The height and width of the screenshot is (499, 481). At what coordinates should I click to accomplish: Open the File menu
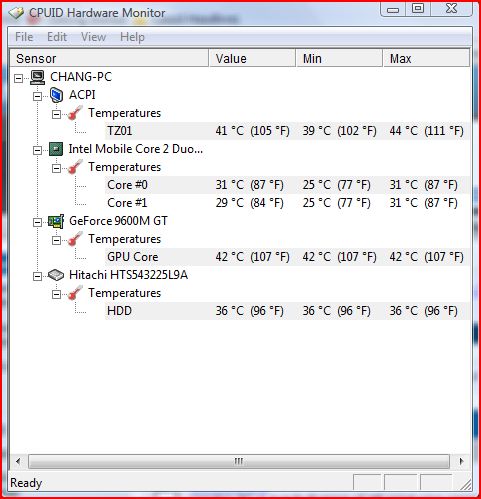24,37
